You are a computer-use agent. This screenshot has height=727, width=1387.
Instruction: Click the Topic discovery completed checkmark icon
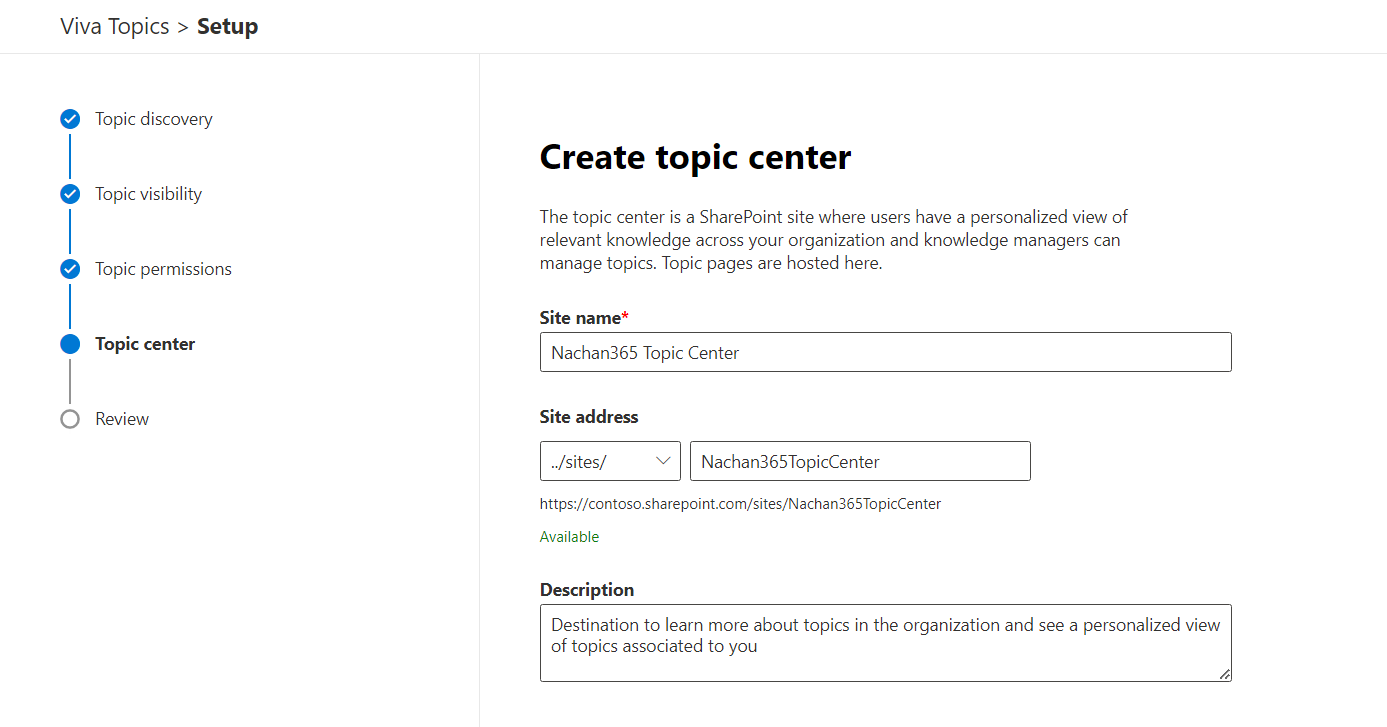70,119
